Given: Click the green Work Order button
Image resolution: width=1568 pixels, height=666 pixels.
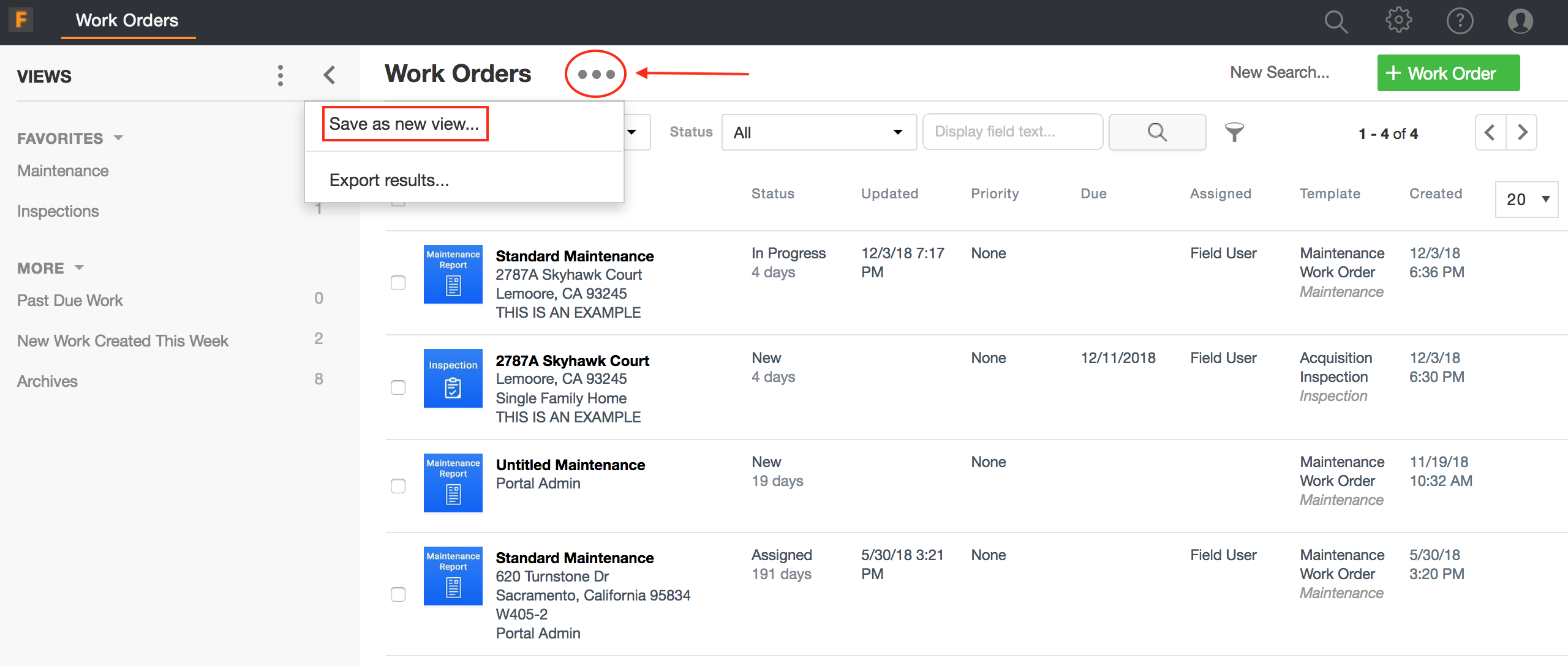Looking at the screenshot, I should pyautogui.click(x=1448, y=73).
